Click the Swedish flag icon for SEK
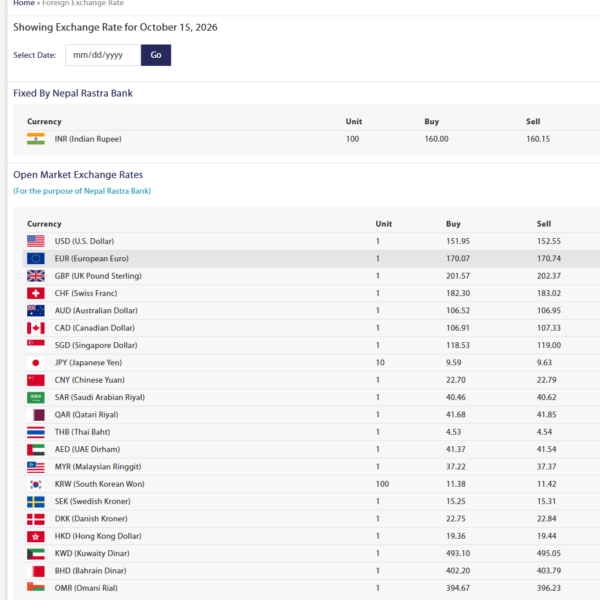The width and height of the screenshot is (600, 600). 36,501
